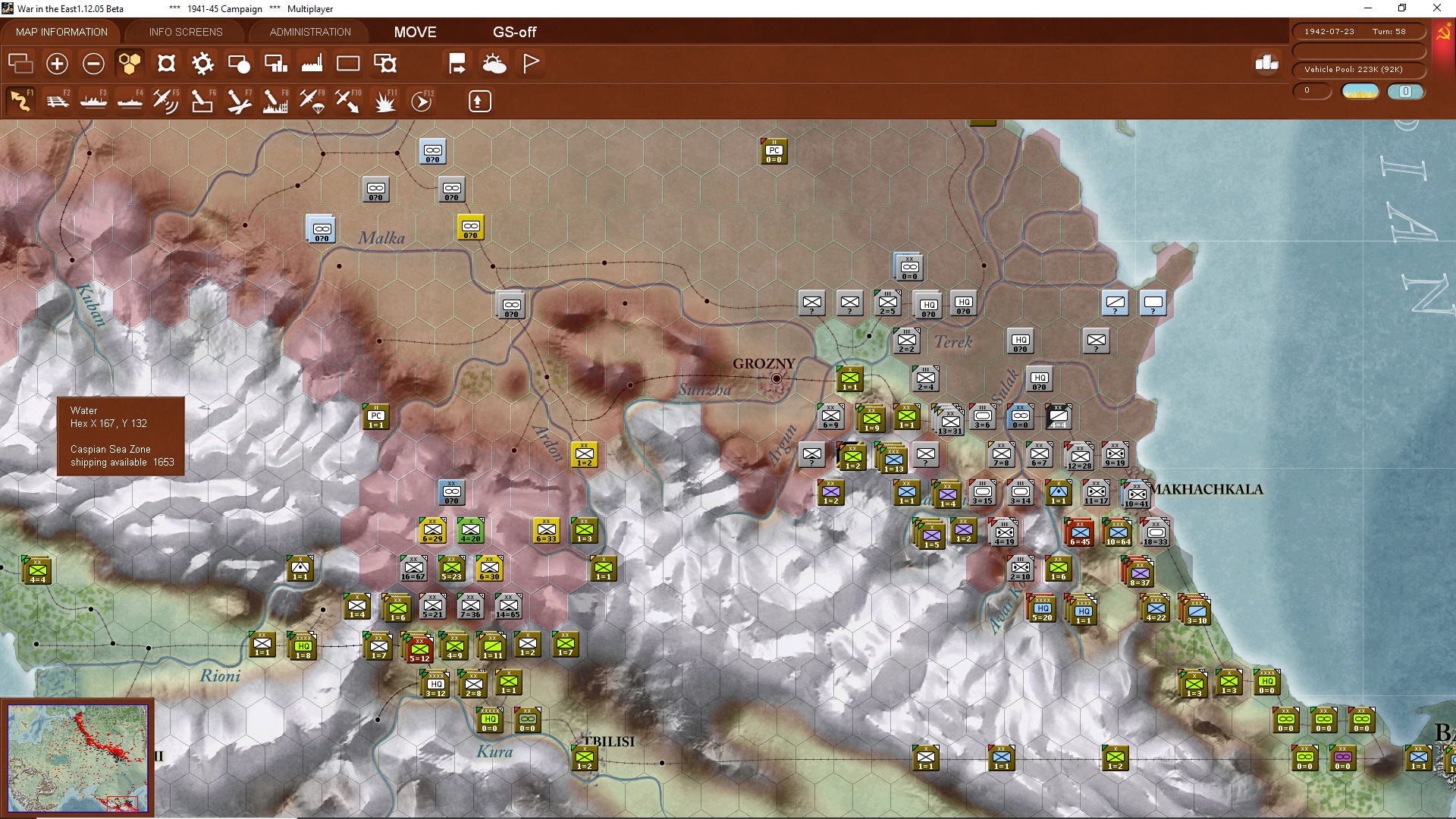
Task: Select air transport paradrop F9 icon
Action: pyautogui.click(x=312, y=101)
